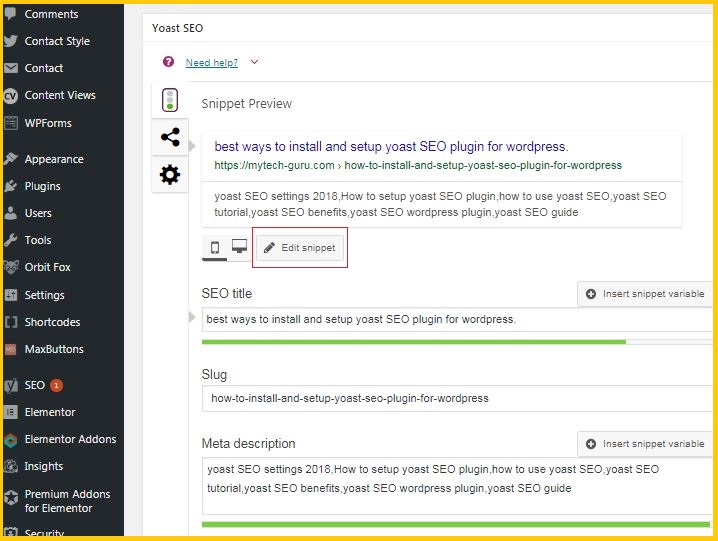Click the purple question mark help icon
718x541 pixels.
pos(169,62)
